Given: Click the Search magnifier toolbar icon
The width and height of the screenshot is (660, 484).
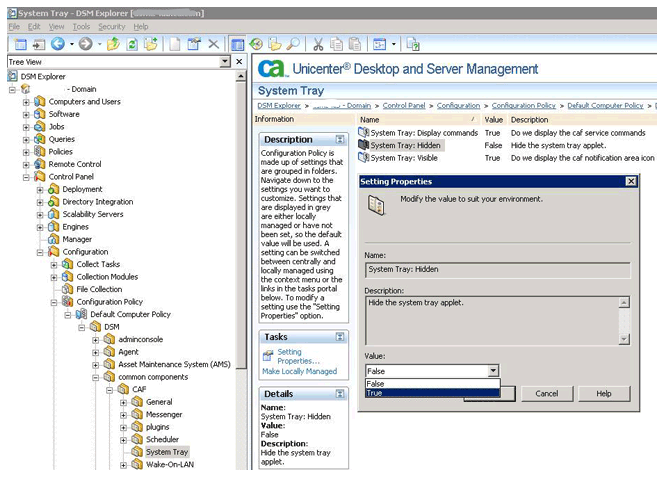Looking at the screenshot, I should pos(292,45).
